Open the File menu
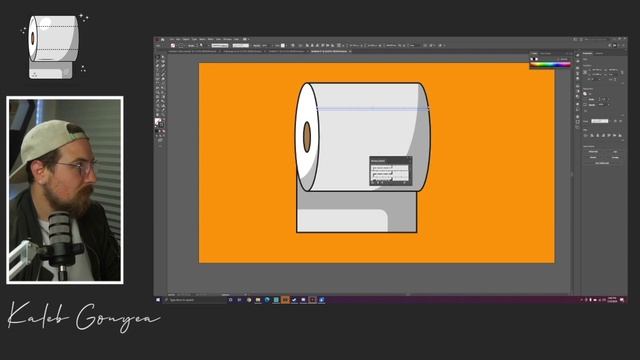The height and width of the screenshot is (360, 640). [x=172, y=40]
